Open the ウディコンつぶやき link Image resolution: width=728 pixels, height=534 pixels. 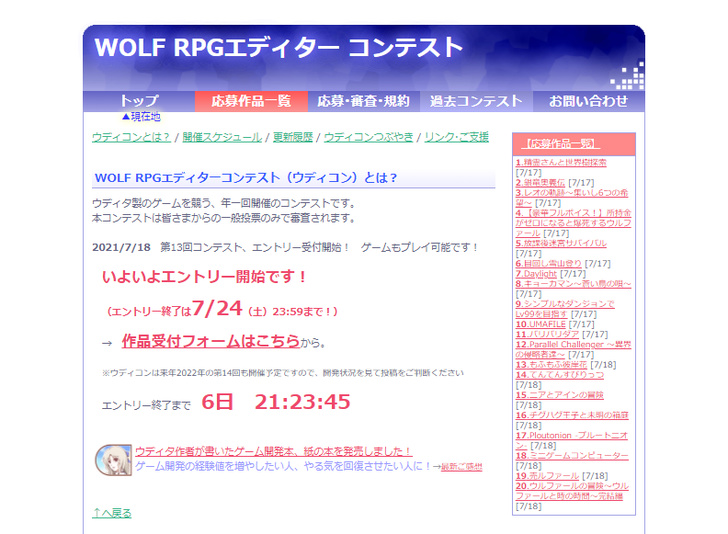pos(368,137)
